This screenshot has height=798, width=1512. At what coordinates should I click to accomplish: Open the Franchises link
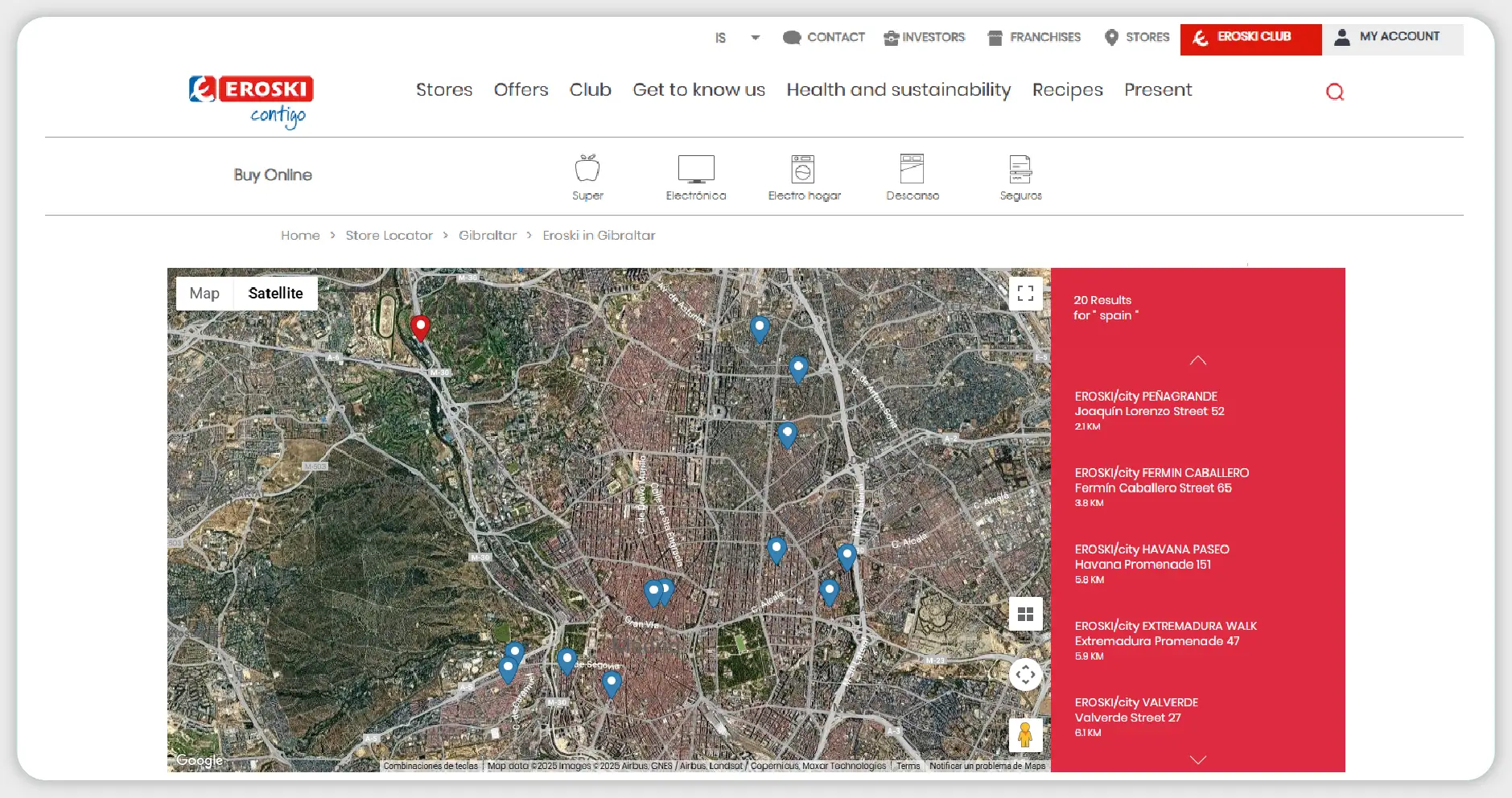1034,37
